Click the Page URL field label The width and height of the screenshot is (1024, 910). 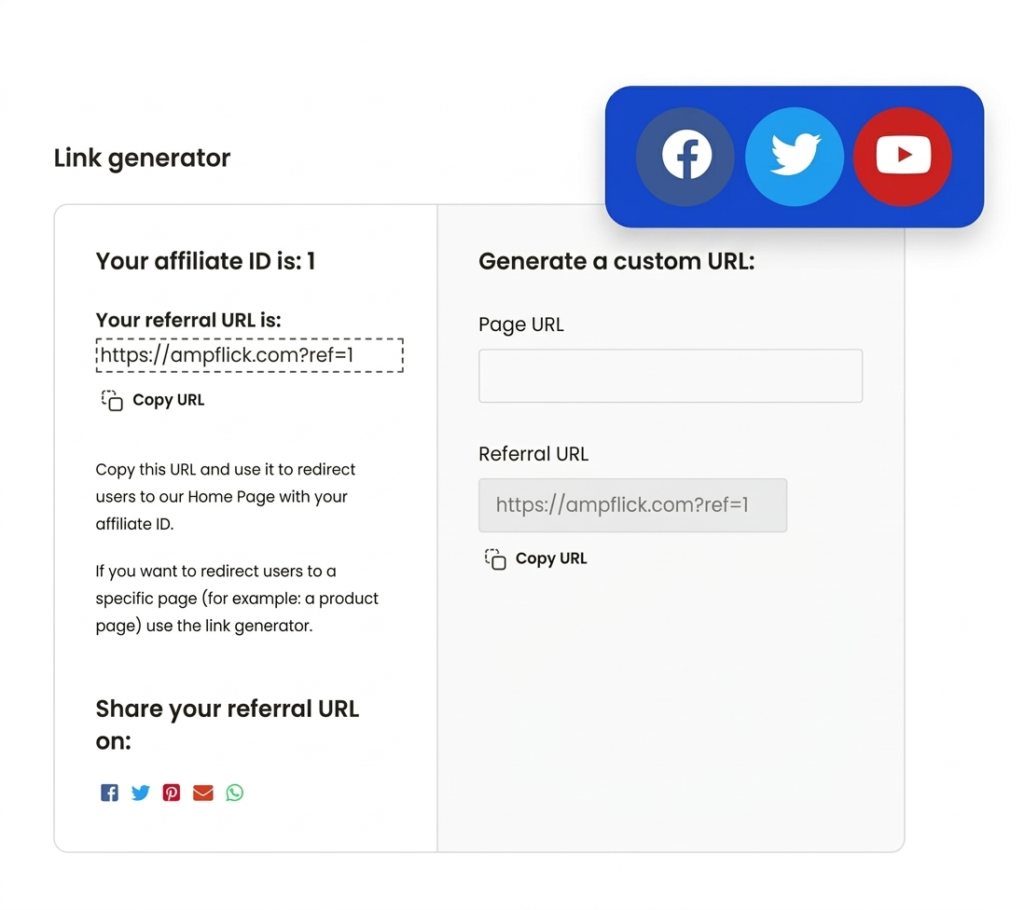[521, 325]
